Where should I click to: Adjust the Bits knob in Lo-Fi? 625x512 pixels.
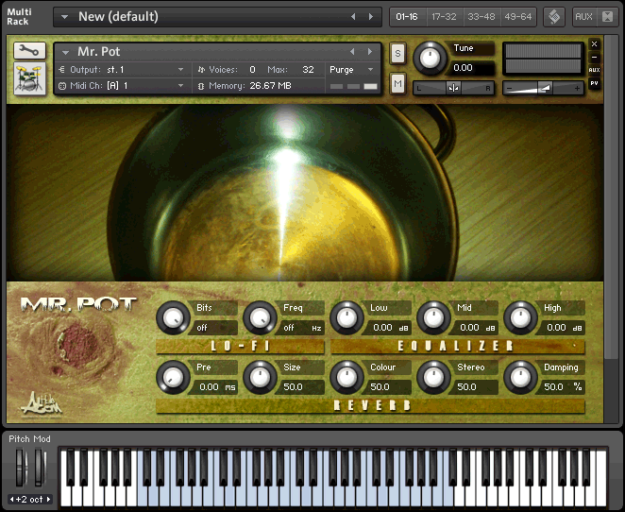[173, 318]
